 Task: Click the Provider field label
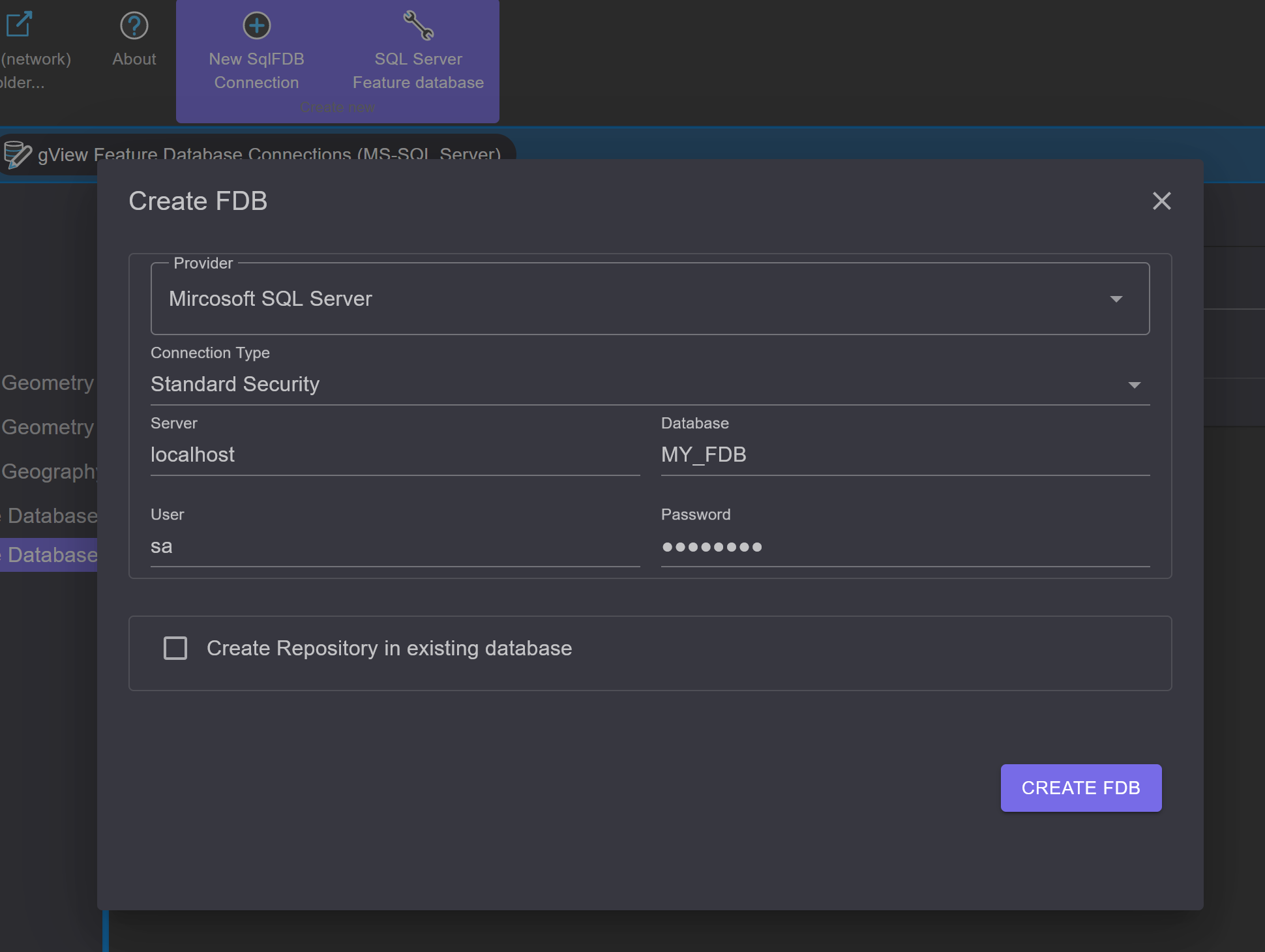[x=203, y=263]
